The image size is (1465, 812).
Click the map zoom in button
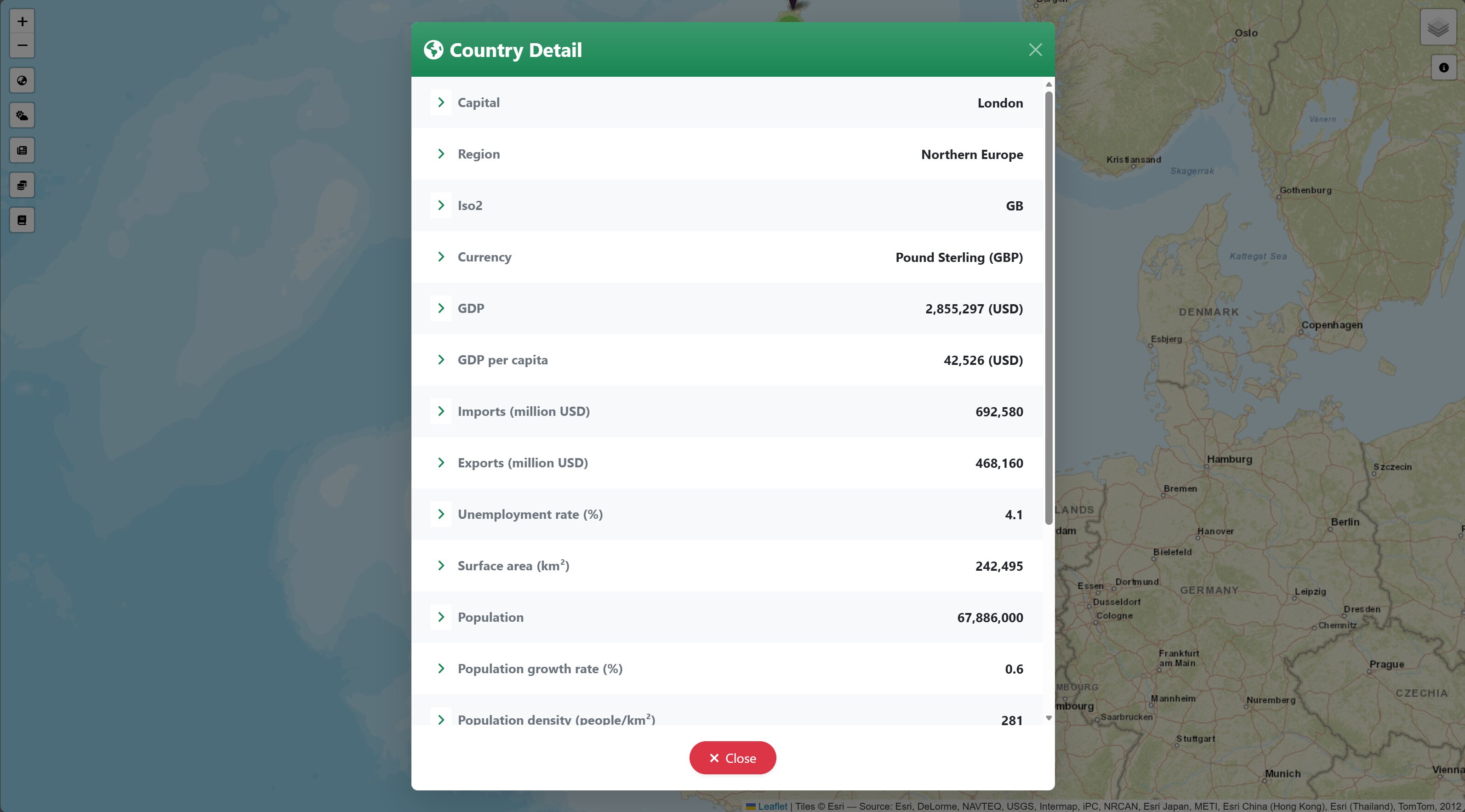point(22,22)
